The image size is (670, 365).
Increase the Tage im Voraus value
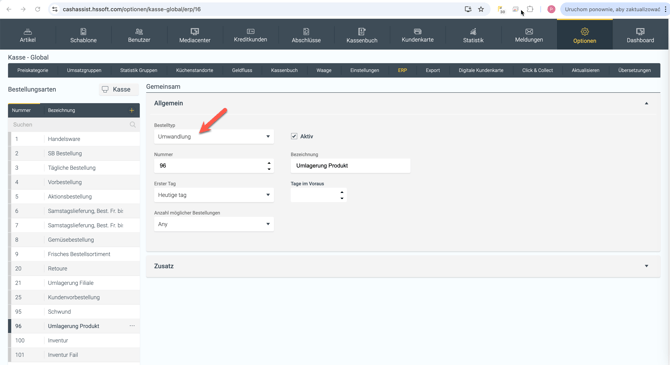tap(342, 192)
